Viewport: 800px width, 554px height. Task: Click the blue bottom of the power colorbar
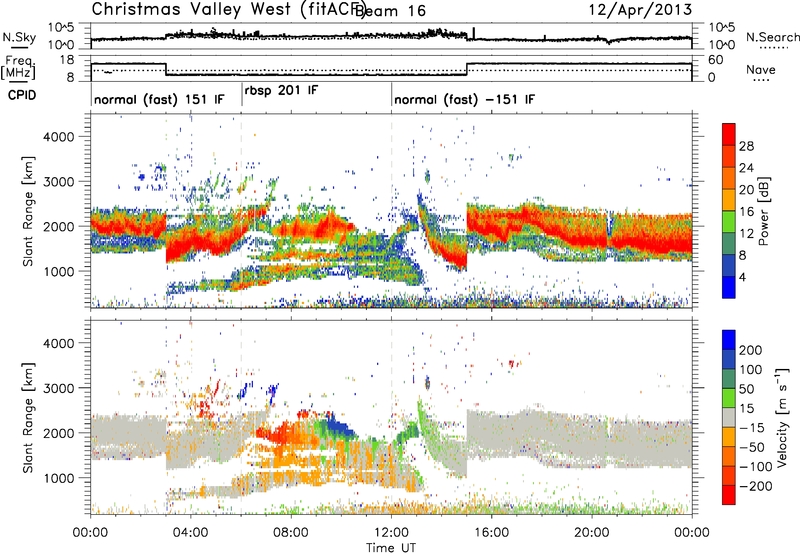729,287
